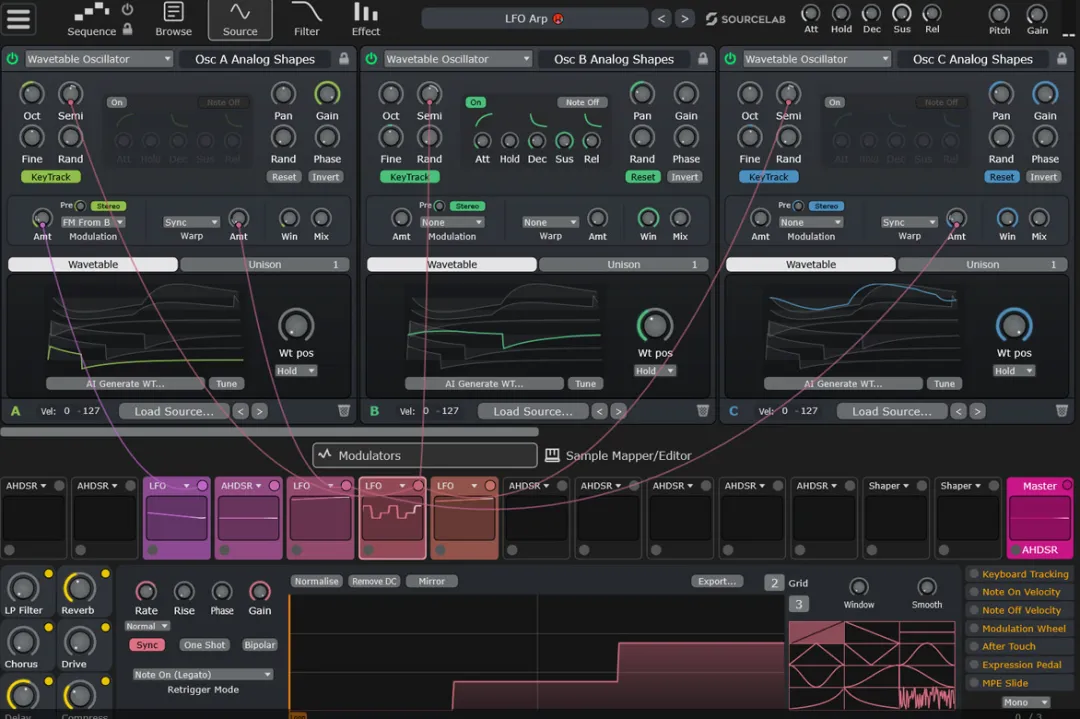Select the Source tab
The height and width of the screenshot is (719, 1080).
[x=240, y=20]
